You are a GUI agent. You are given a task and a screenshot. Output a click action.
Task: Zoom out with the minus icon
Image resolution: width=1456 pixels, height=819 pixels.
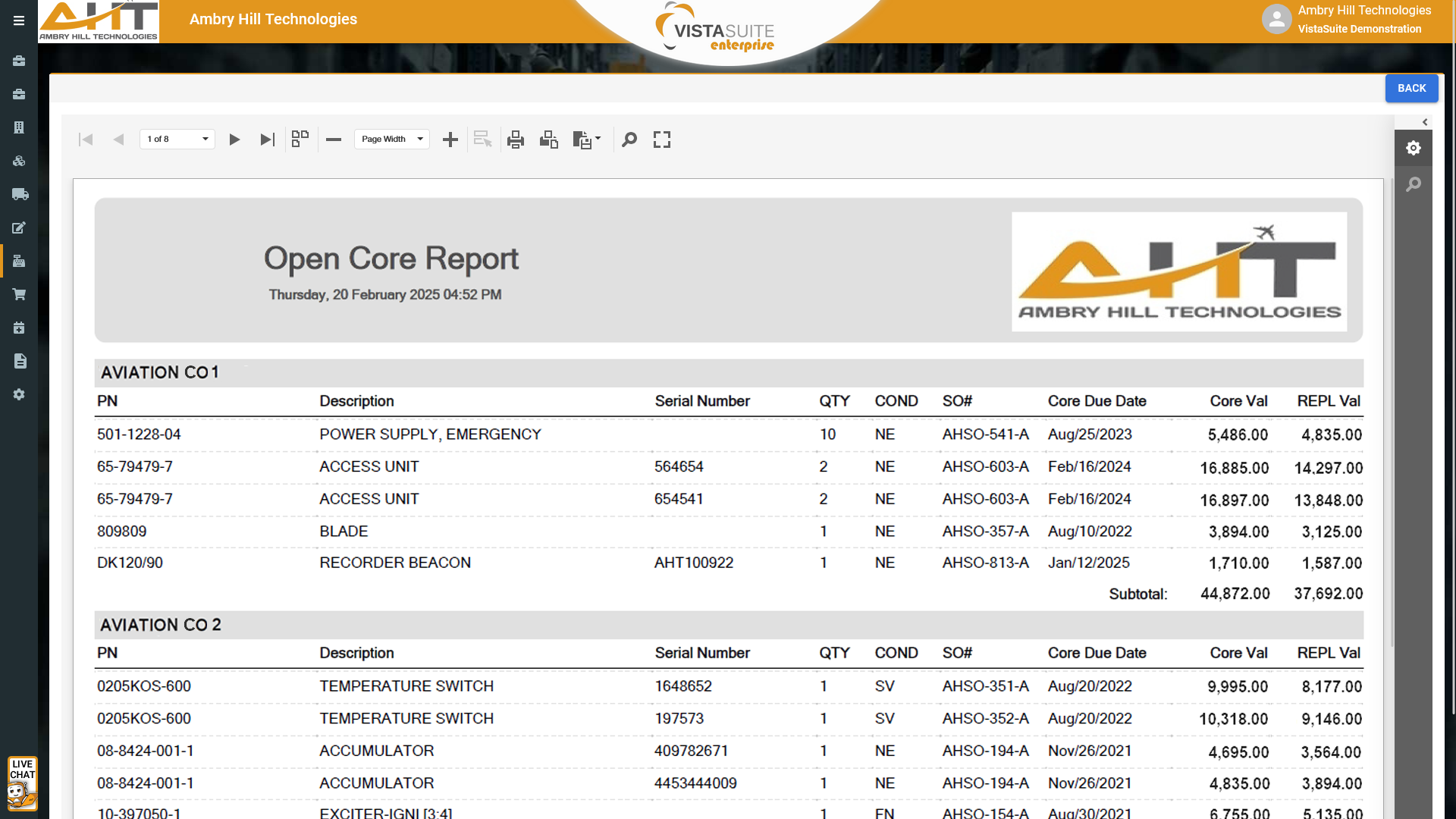click(334, 140)
